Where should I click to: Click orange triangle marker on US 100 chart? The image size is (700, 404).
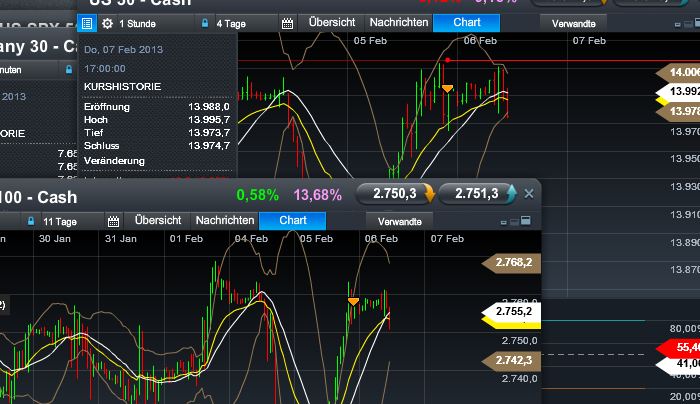coord(353,301)
